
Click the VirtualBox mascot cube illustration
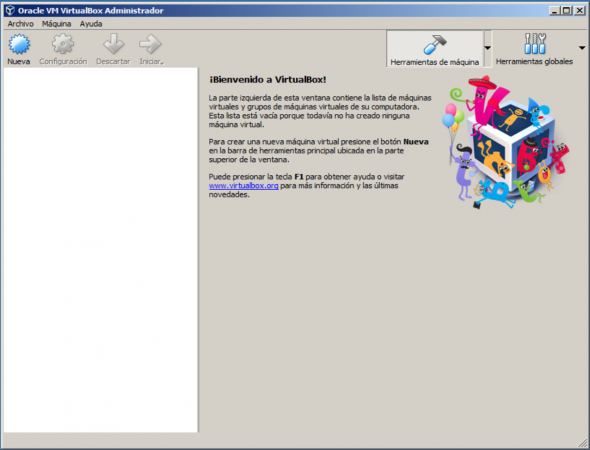click(505, 142)
